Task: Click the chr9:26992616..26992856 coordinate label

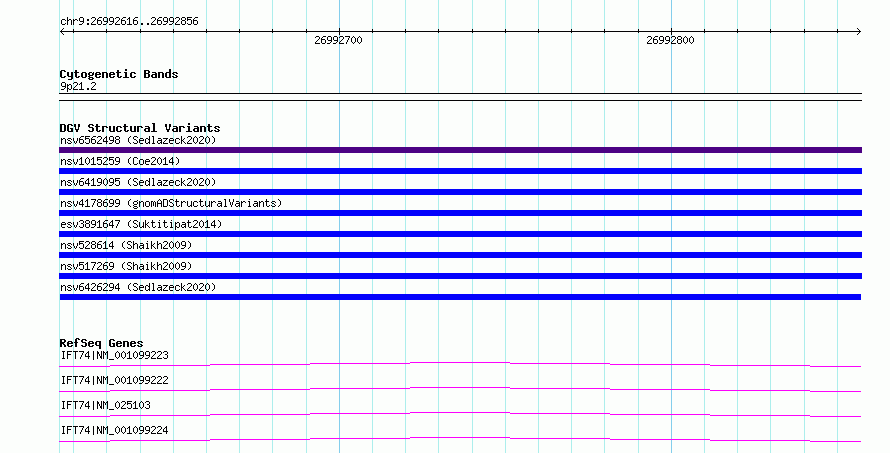Action: click(x=129, y=22)
